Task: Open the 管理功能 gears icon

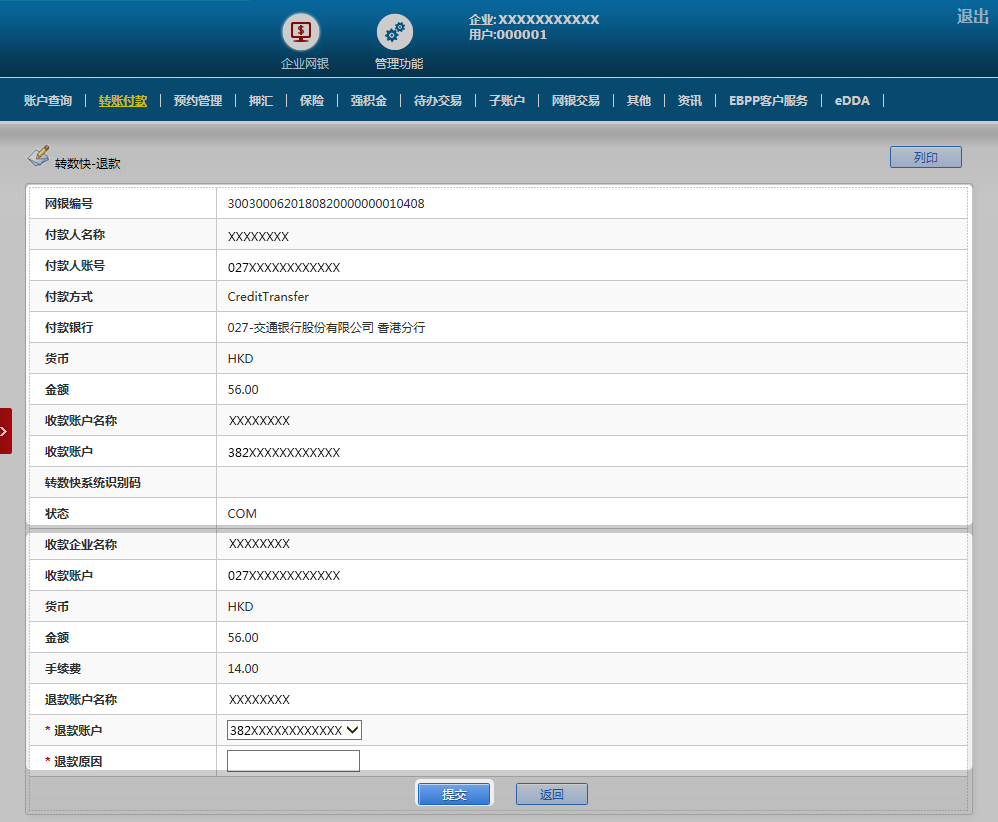Action: 395,32
